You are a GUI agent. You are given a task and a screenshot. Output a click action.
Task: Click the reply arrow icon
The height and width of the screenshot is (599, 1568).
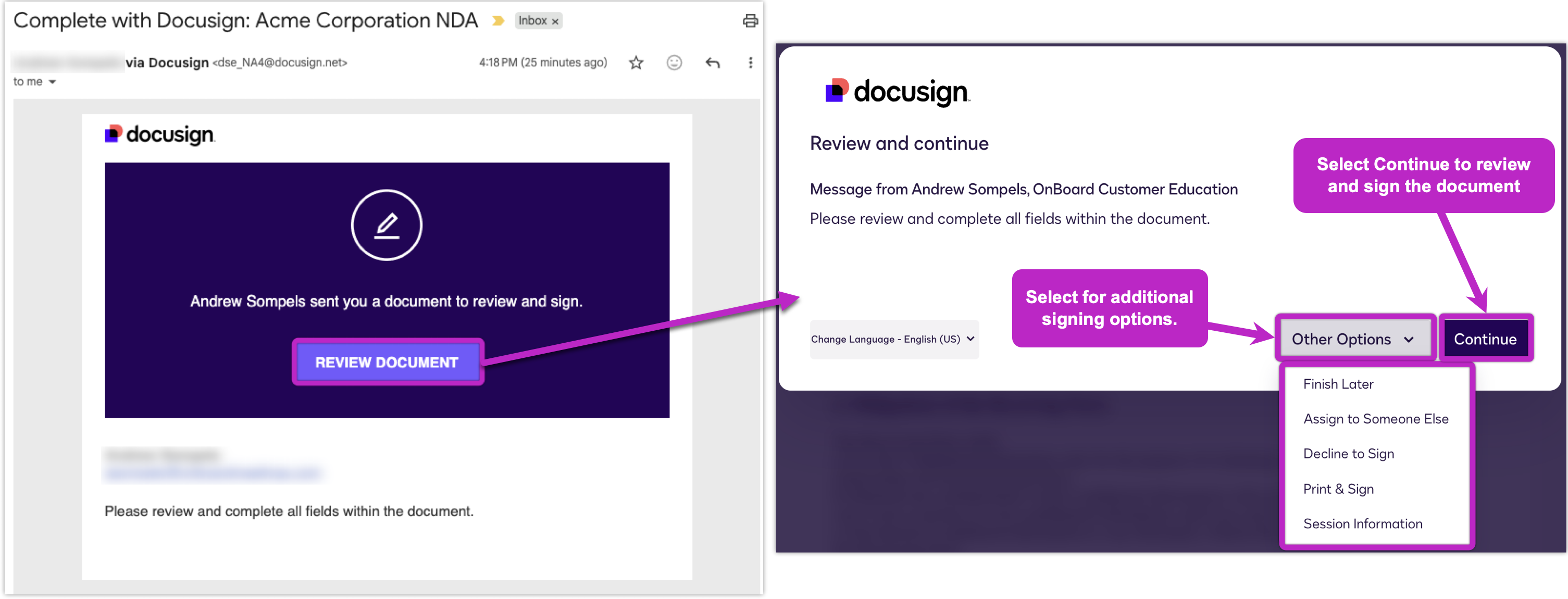pos(712,63)
